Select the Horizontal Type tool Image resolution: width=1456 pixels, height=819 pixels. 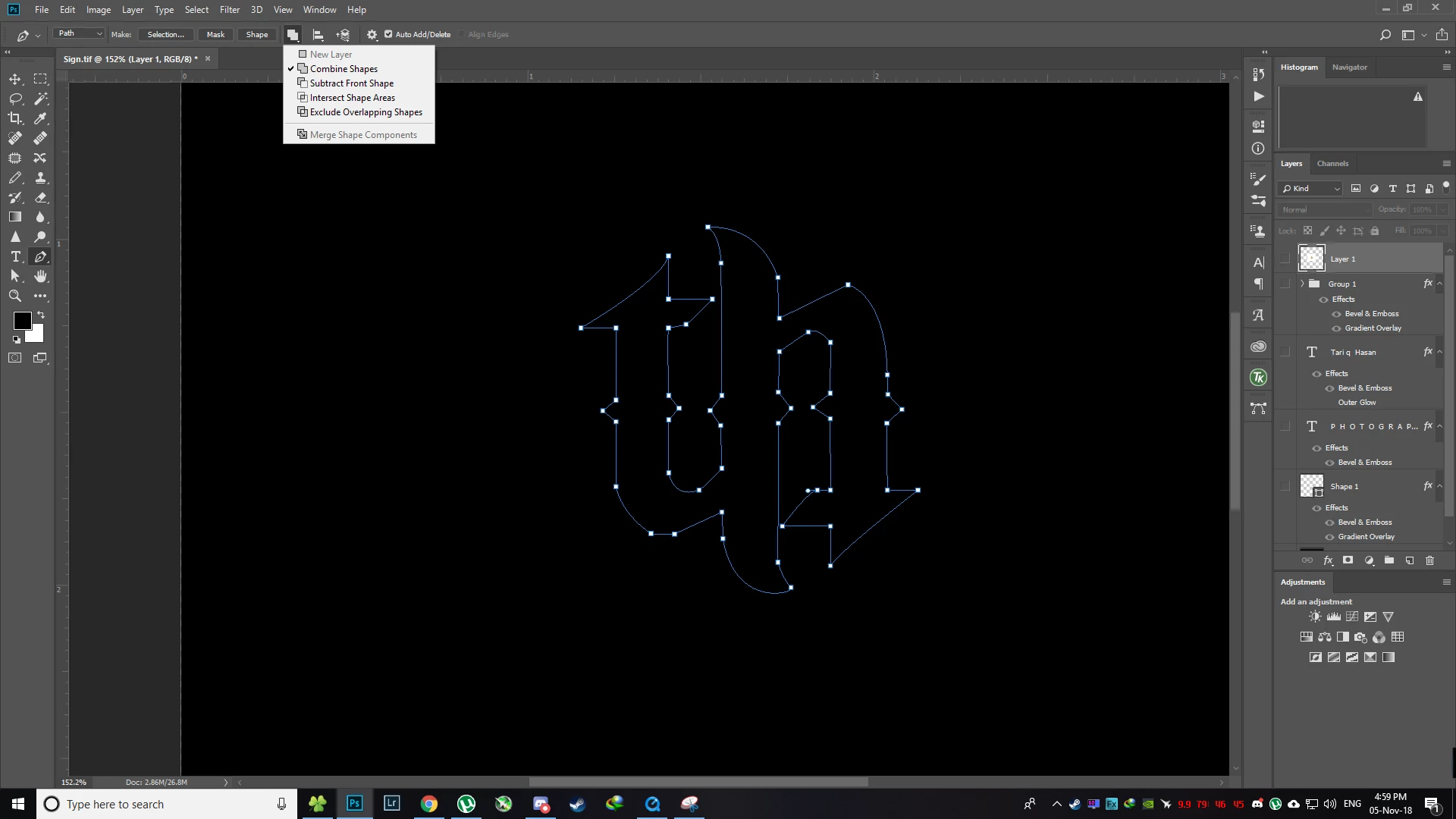point(15,257)
